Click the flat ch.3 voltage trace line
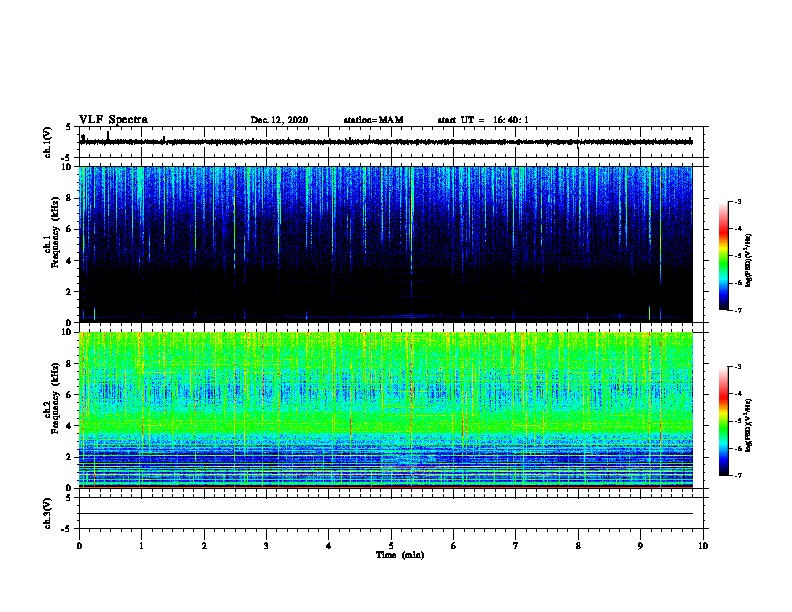Viewport: 792px width, 612px height. pos(386,514)
